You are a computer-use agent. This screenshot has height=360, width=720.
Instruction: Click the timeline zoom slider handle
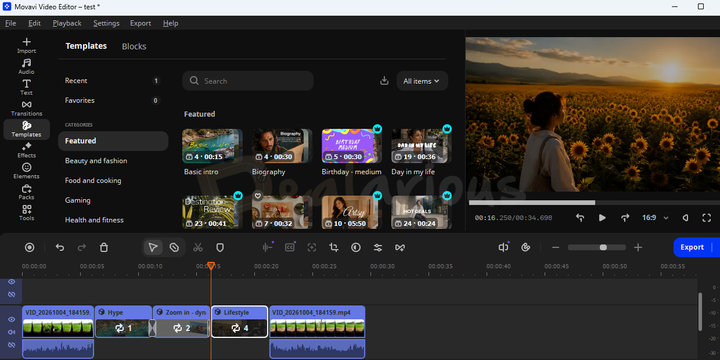pyautogui.click(x=603, y=248)
